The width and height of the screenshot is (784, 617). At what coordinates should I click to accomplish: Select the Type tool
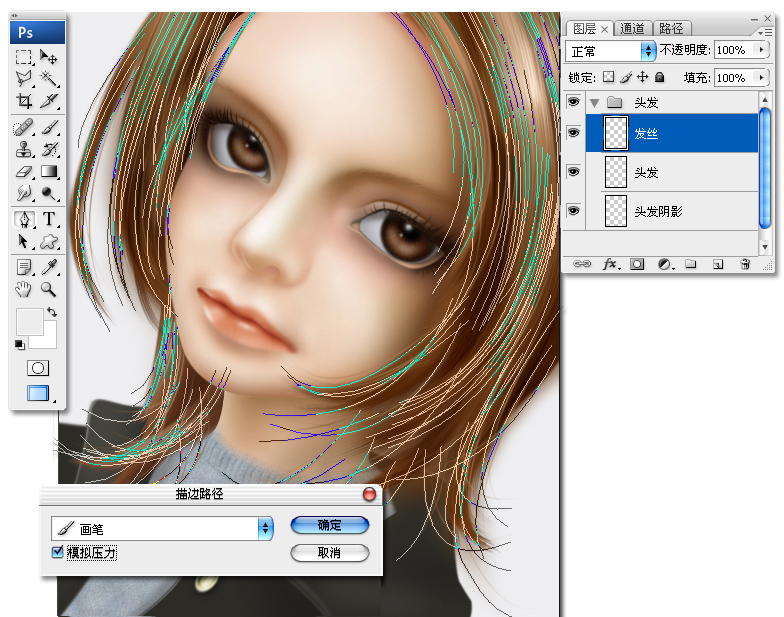pos(49,219)
